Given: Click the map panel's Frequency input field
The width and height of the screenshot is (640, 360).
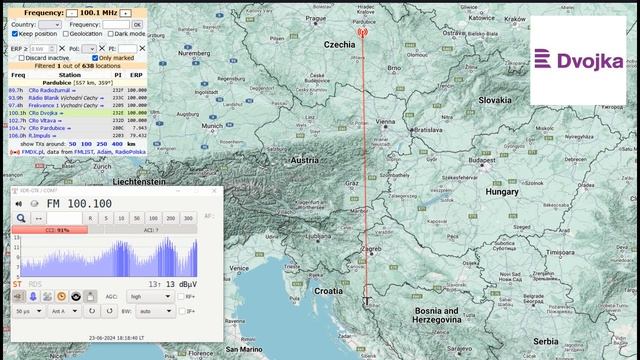Looking at the screenshot, I should tap(116, 25).
